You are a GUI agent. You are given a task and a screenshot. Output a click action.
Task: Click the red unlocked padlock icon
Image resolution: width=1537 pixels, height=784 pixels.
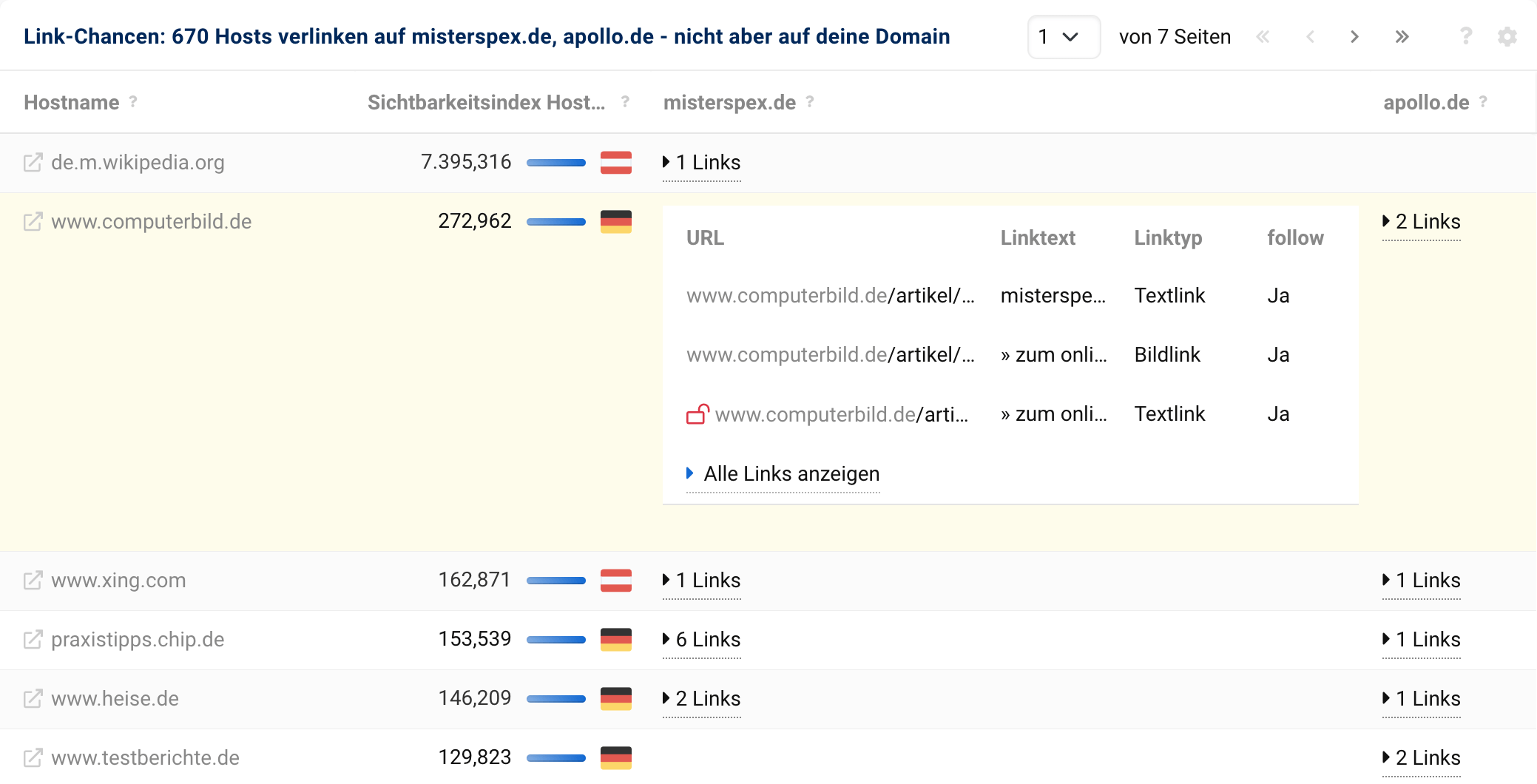pyautogui.click(x=697, y=414)
